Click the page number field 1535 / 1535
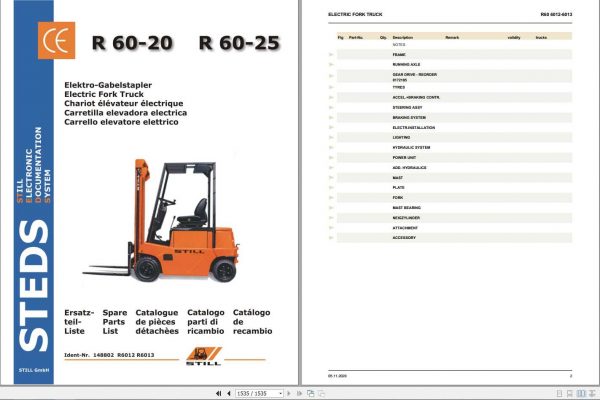600x400 pixels. (x=257, y=393)
